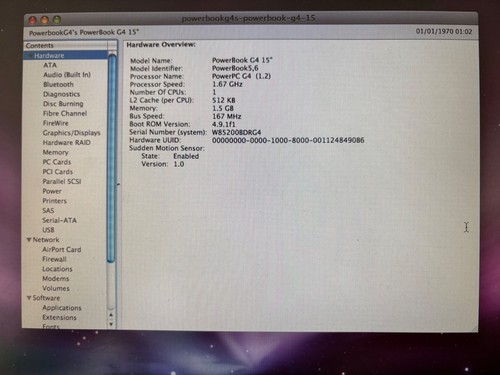Image resolution: width=500 pixels, height=375 pixels.
Task: Click the Hardware Overview heading
Action: tap(161, 44)
